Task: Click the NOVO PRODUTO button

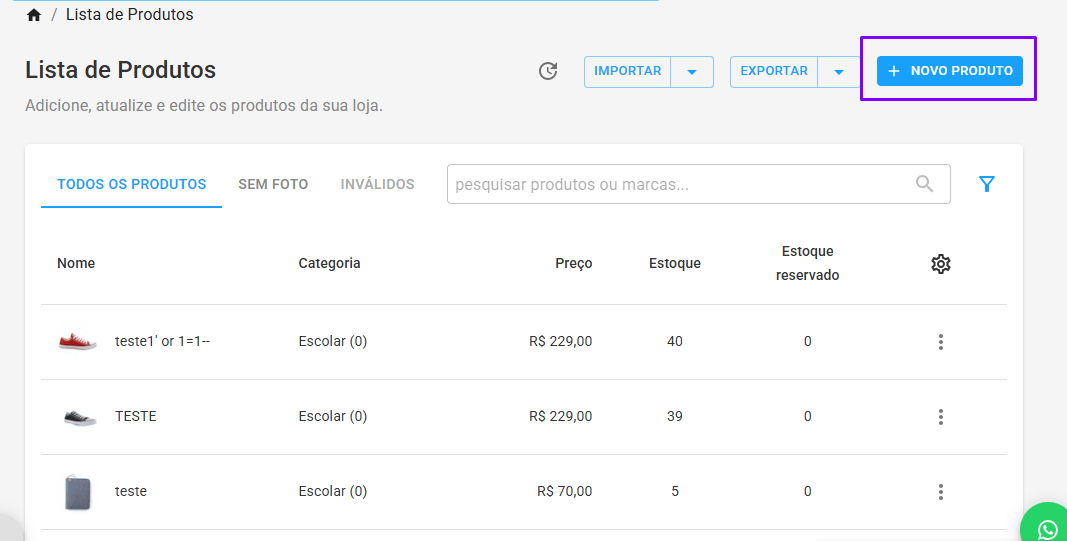Action: click(949, 71)
